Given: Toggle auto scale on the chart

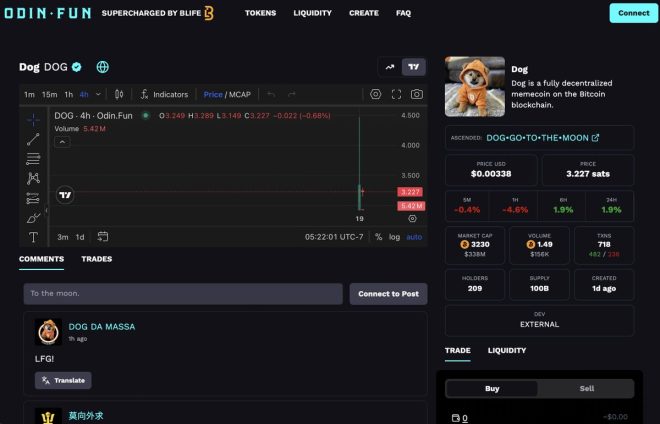Looking at the screenshot, I should pyautogui.click(x=414, y=237).
